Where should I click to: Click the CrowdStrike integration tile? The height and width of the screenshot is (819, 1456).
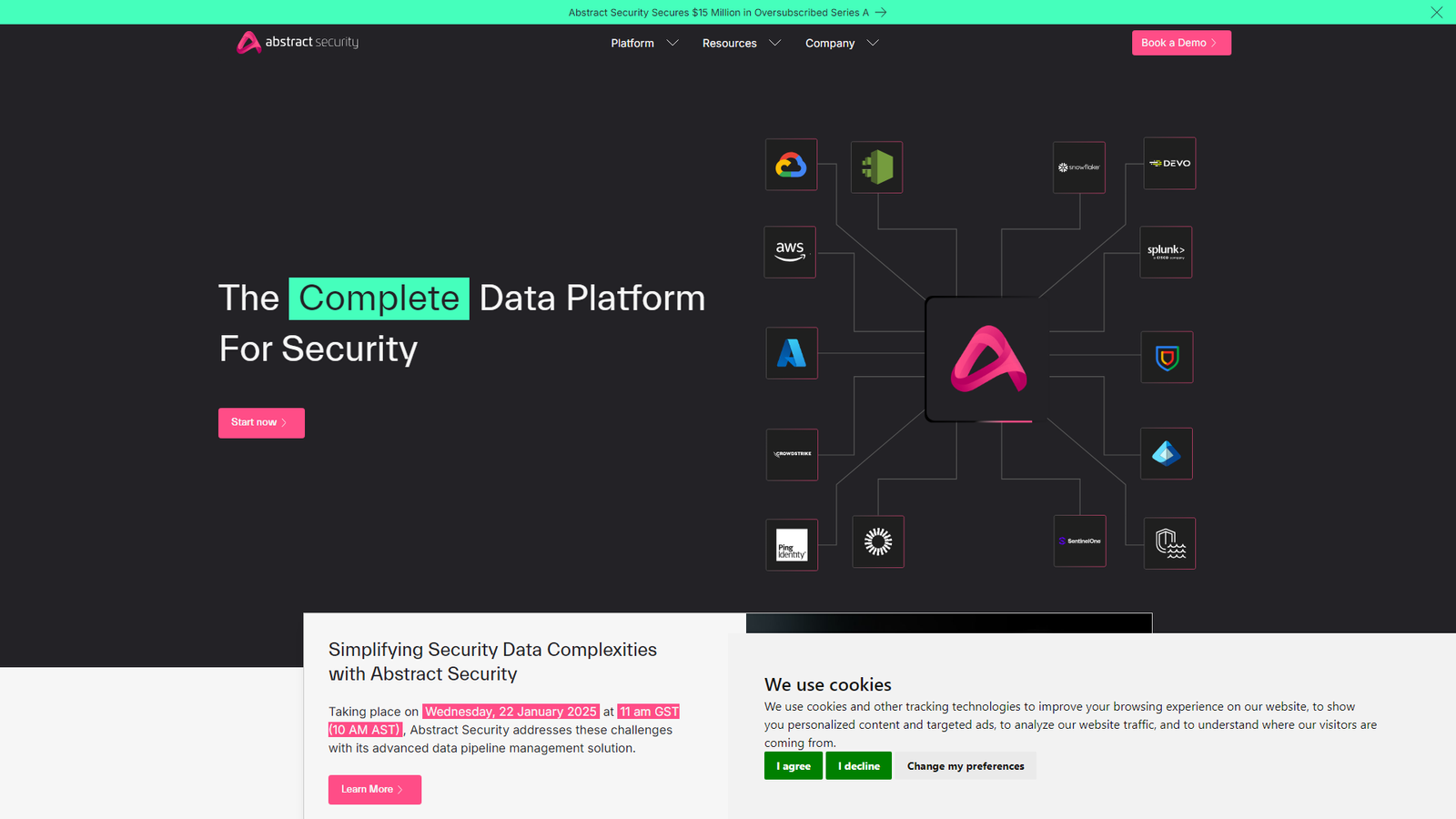(x=793, y=455)
